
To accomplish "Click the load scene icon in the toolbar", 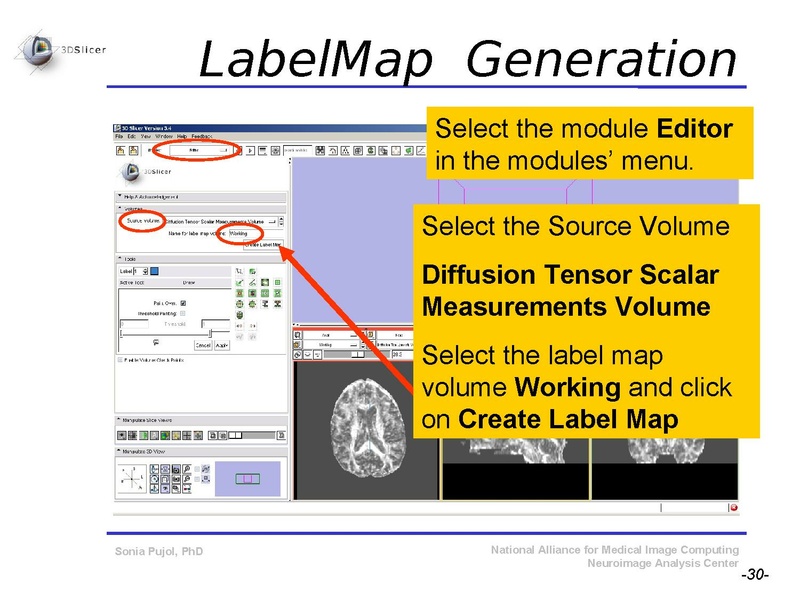I will pyautogui.click(x=118, y=149).
